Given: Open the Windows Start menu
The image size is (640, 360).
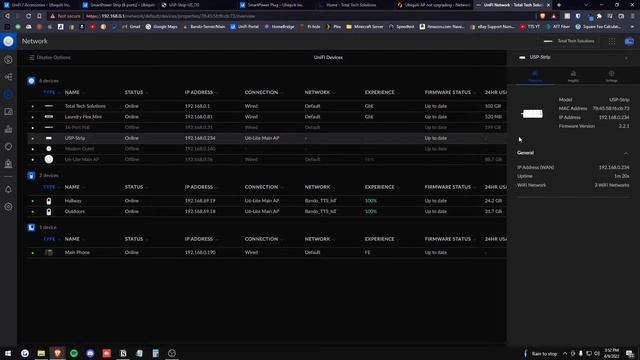Looking at the screenshot, I should point(8,353).
